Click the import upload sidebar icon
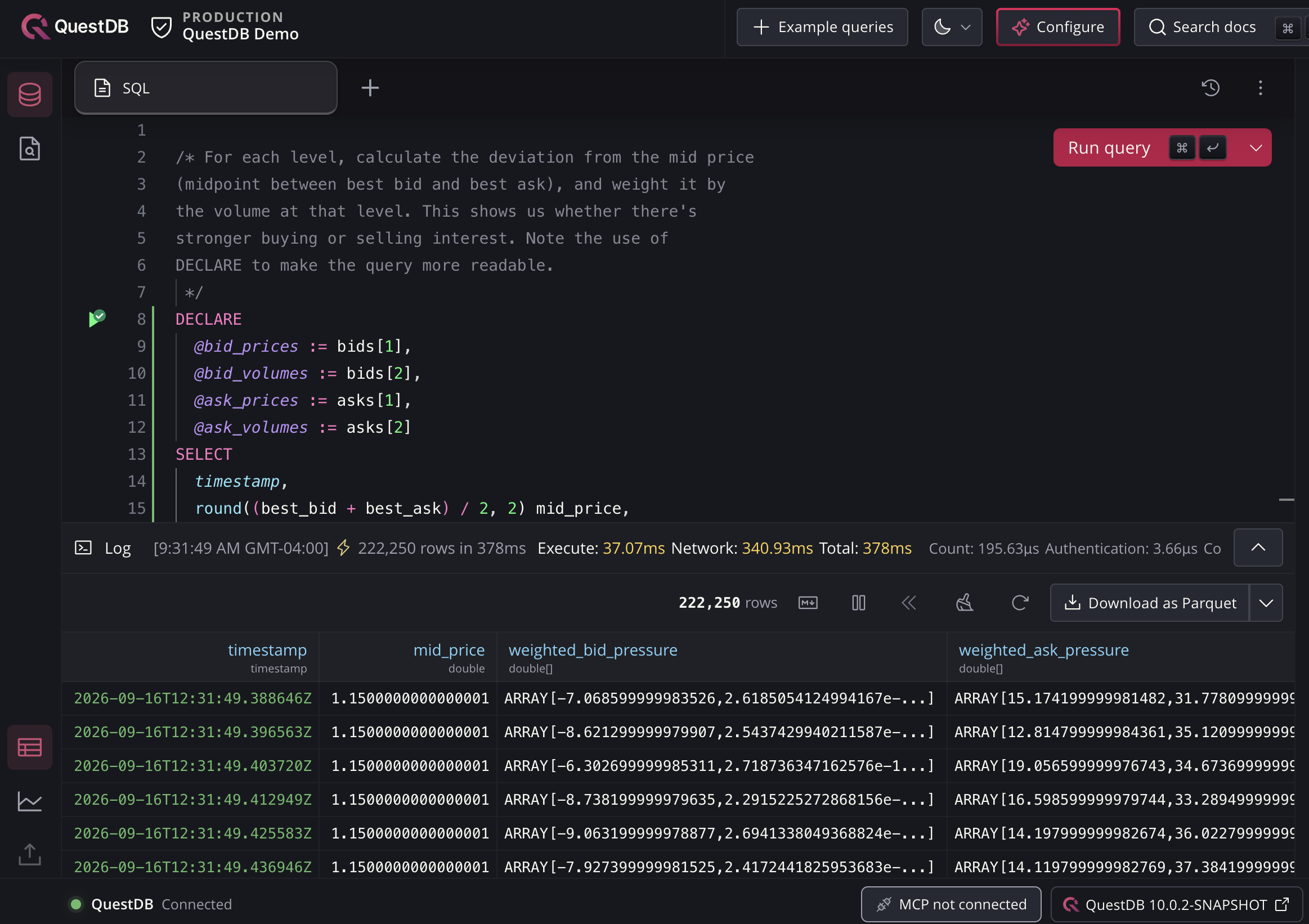The width and height of the screenshot is (1309, 924). coord(30,854)
